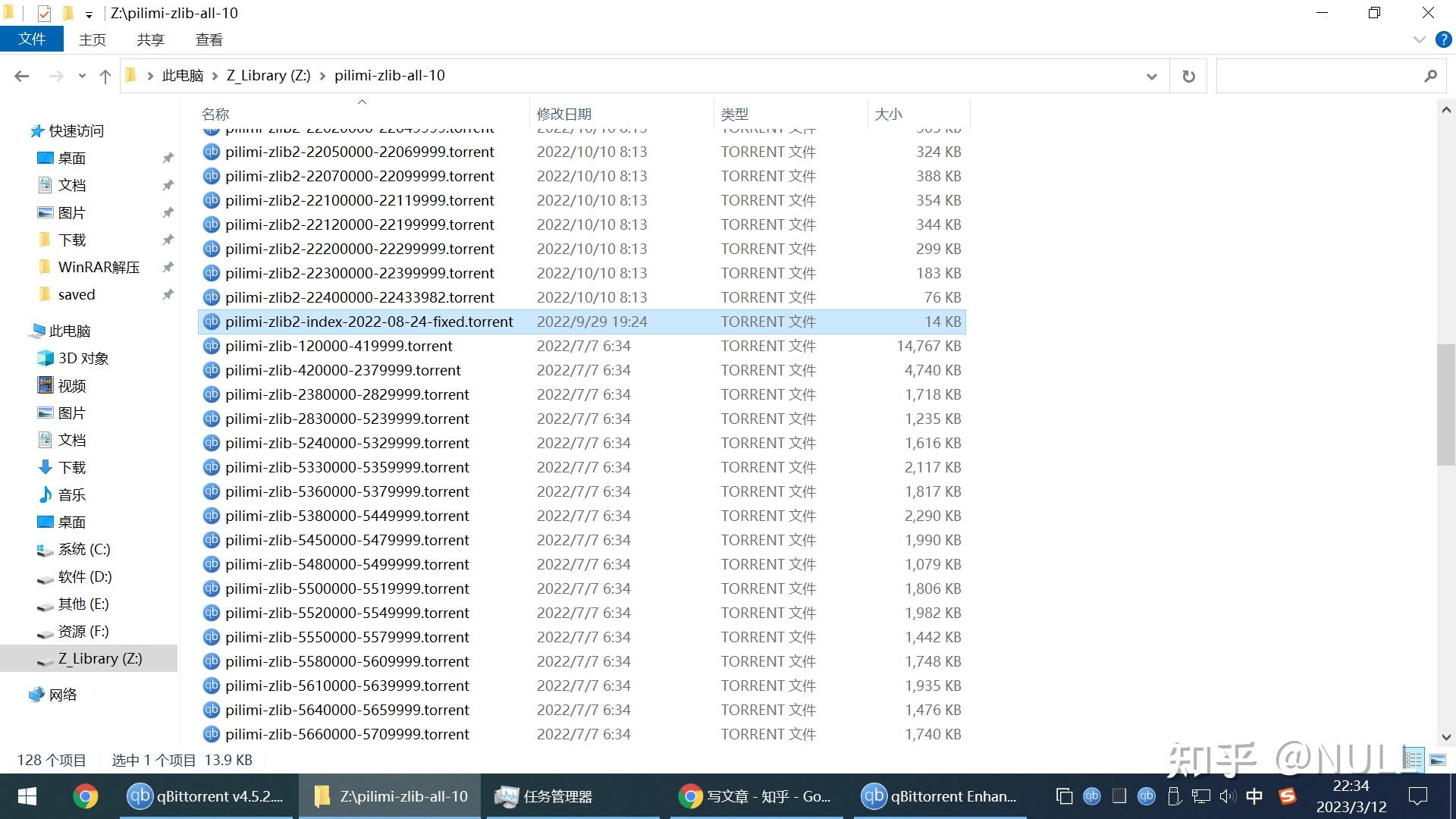Click the Back navigation arrow
The height and width of the screenshot is (819, 1456).
[22, 76]
